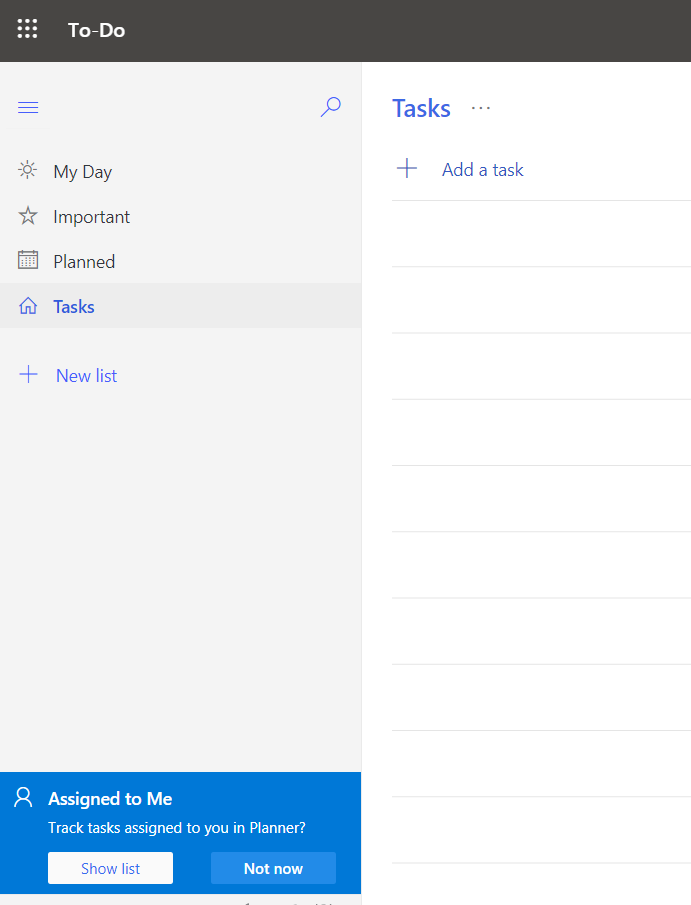Click the home icon beside Tasks
Screen dimensions: 691x905
coord(28,306)
